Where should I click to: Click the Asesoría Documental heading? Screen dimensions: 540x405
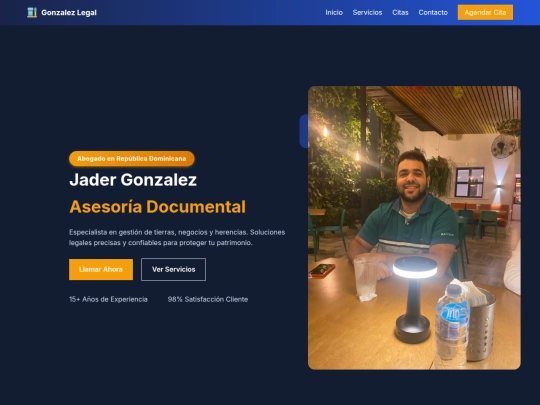coord(157,207)
